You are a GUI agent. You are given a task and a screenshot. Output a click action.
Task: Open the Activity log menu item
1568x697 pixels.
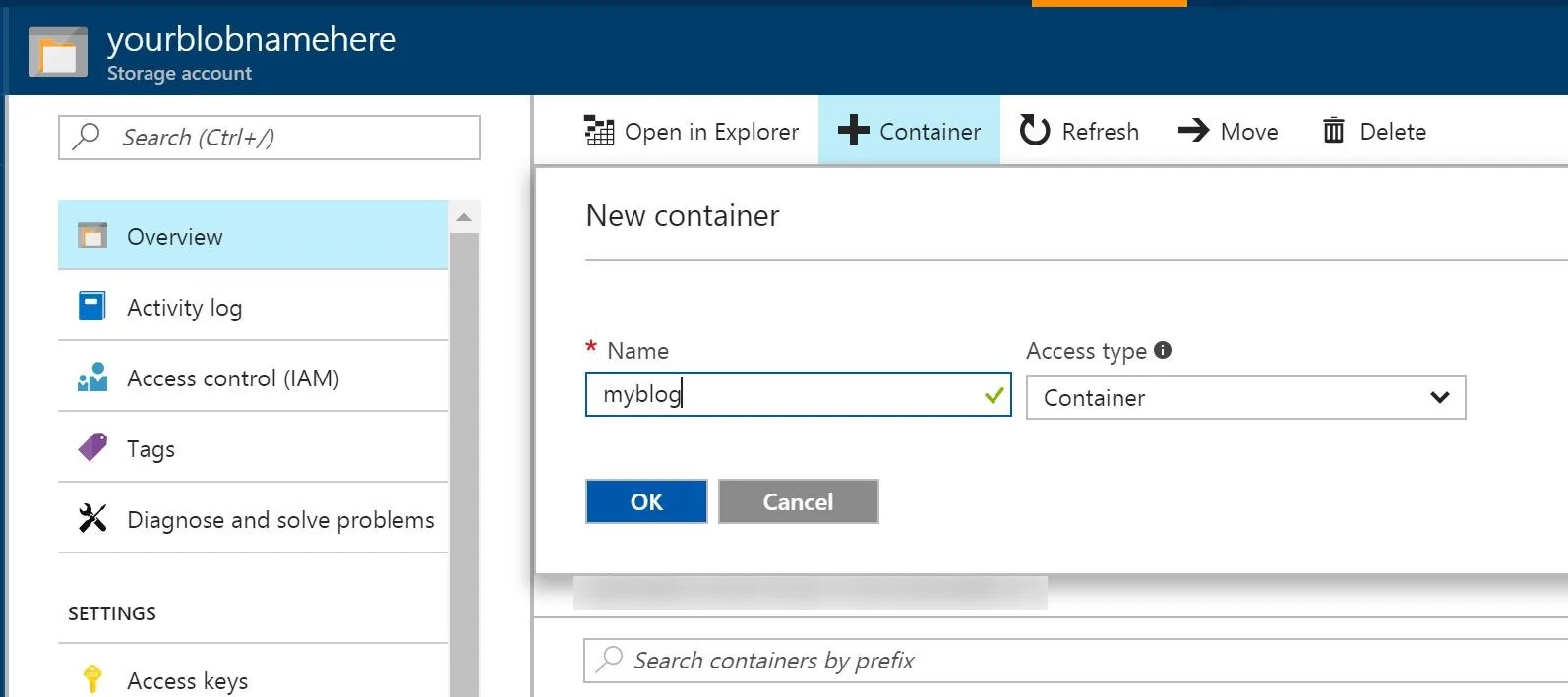(x=253, y=307)
